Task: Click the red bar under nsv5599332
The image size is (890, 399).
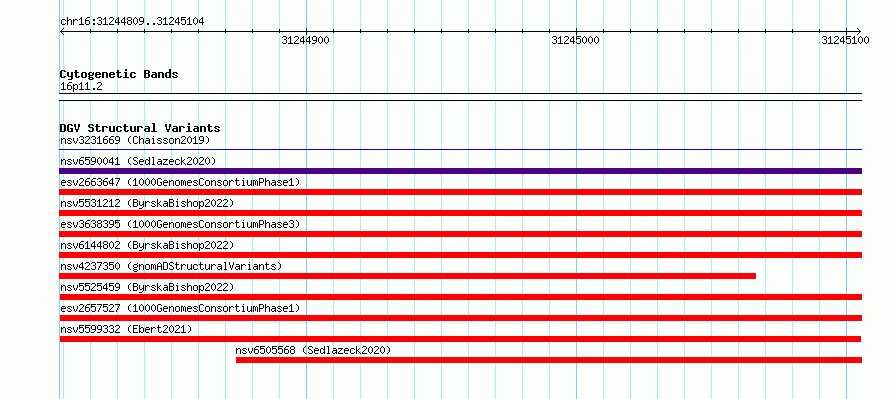Action: coord(460,339)
